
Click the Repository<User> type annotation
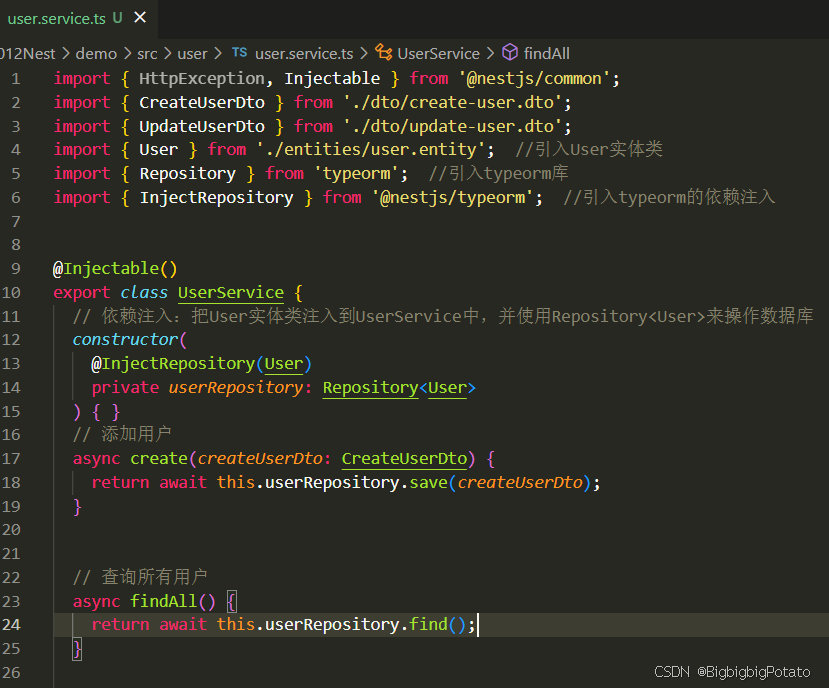coord(399,388)
